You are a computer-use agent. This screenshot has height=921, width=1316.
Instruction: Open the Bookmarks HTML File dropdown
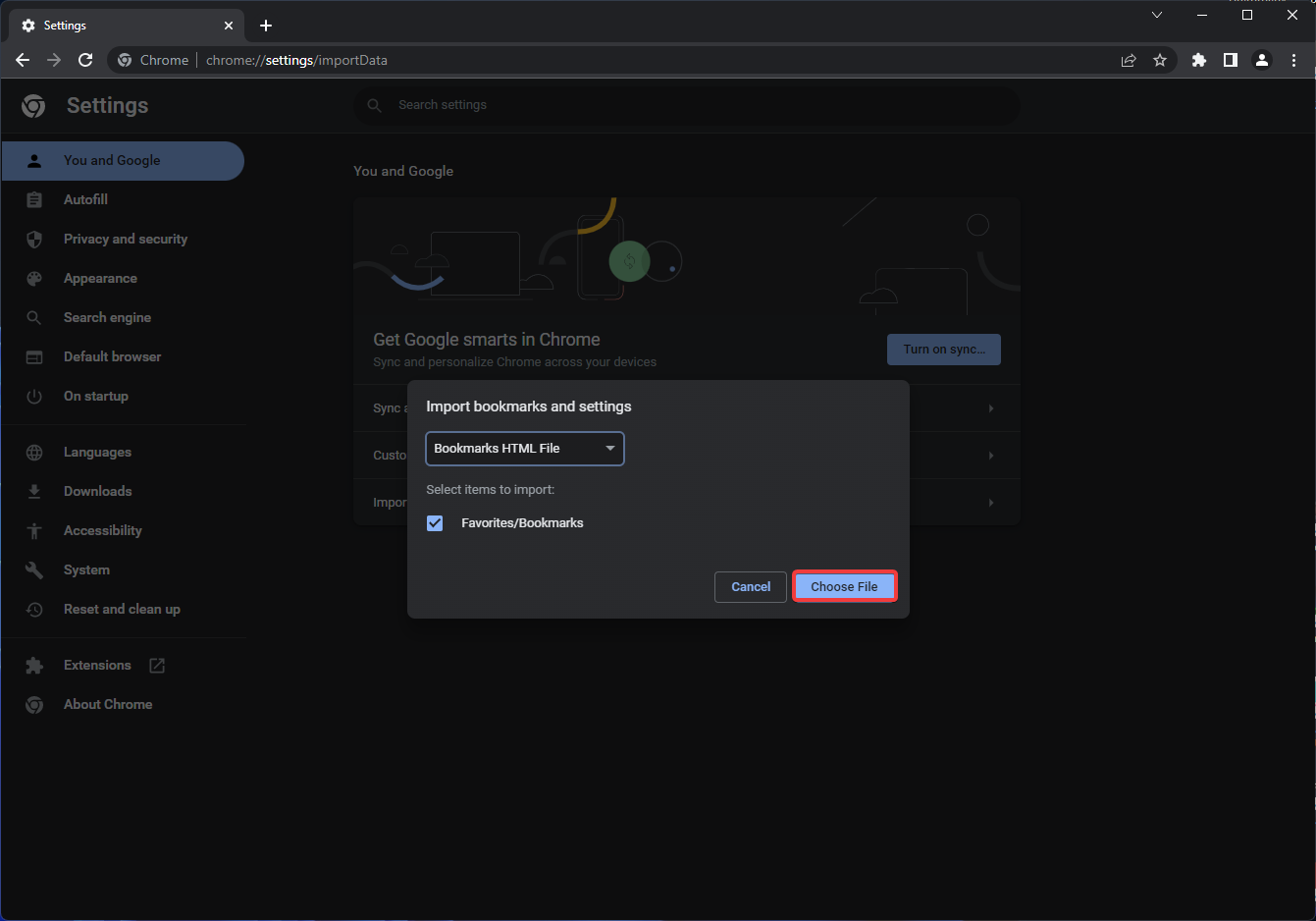525,449
